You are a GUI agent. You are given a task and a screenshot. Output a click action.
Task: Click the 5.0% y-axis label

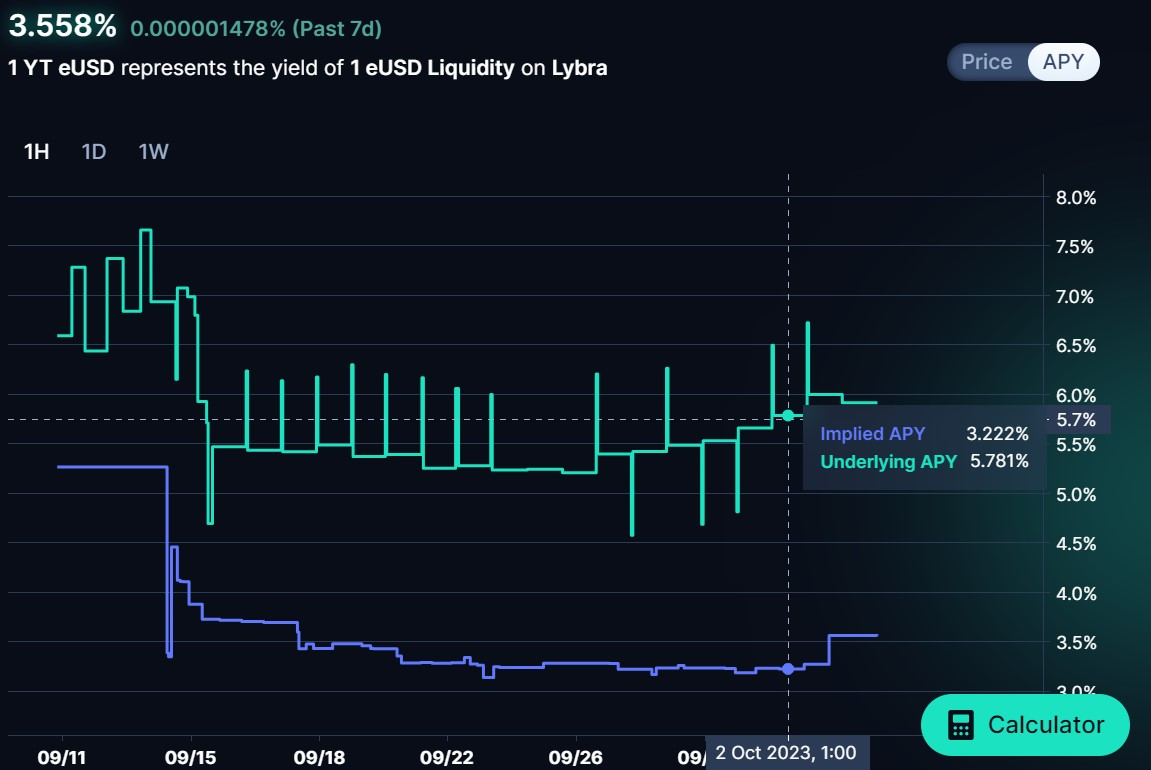pos(1076,495)
